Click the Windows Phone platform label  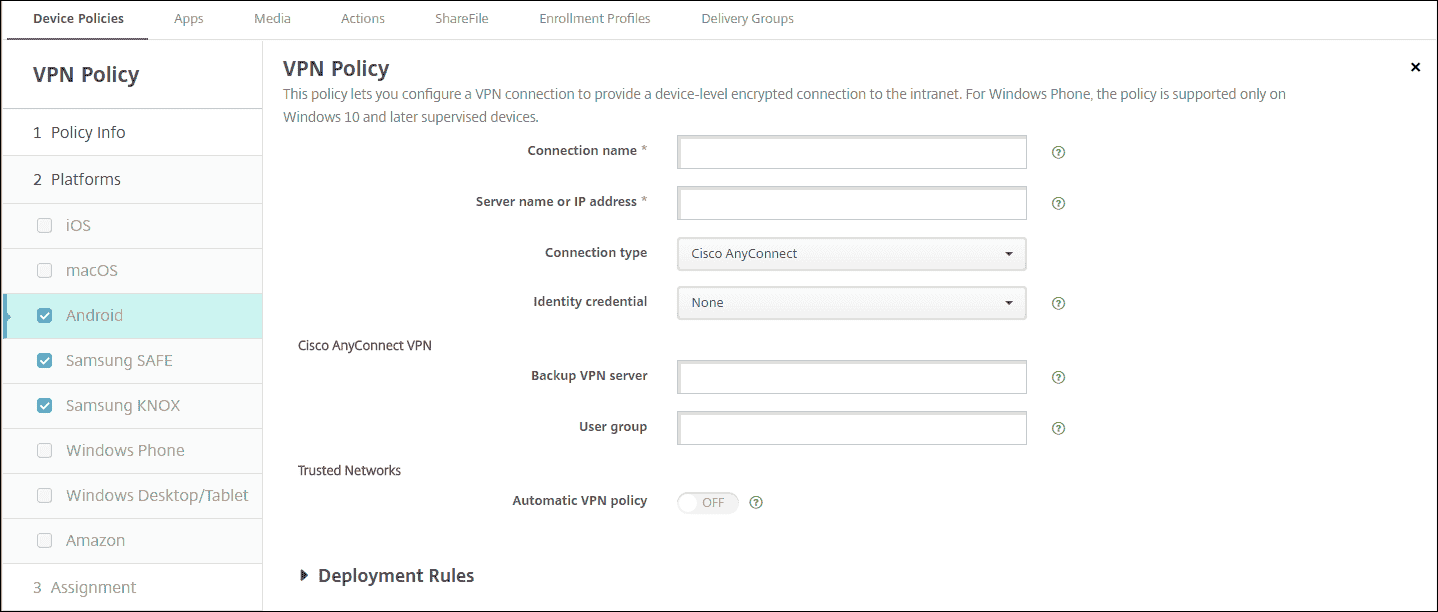[x=125, y=451]
